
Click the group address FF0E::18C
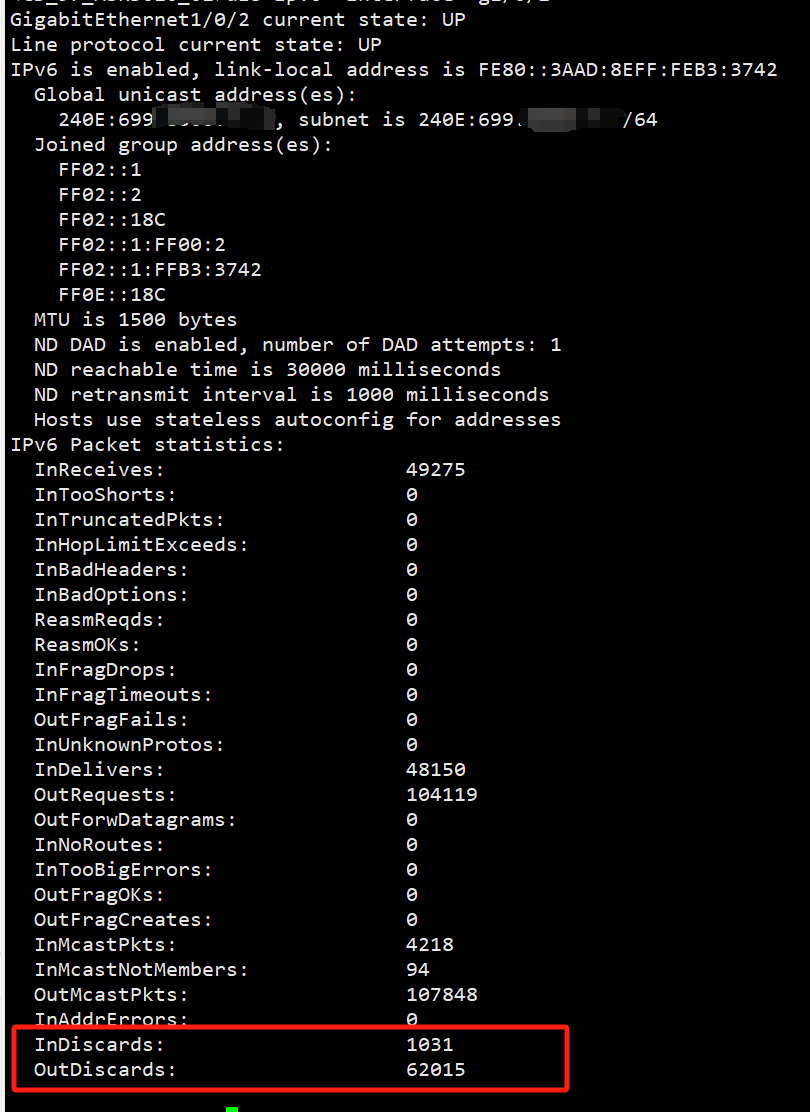[x=112, y=295]
